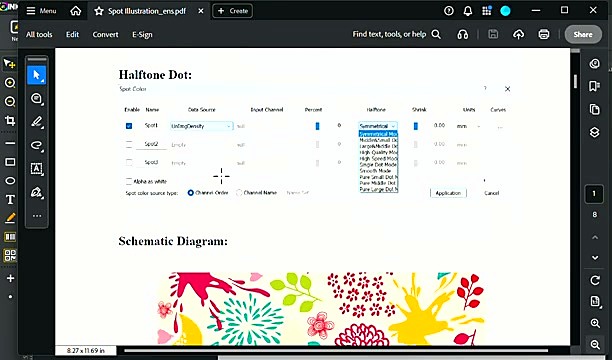
Task: Click the cloud upload icon
Action: tap(518, 34)
